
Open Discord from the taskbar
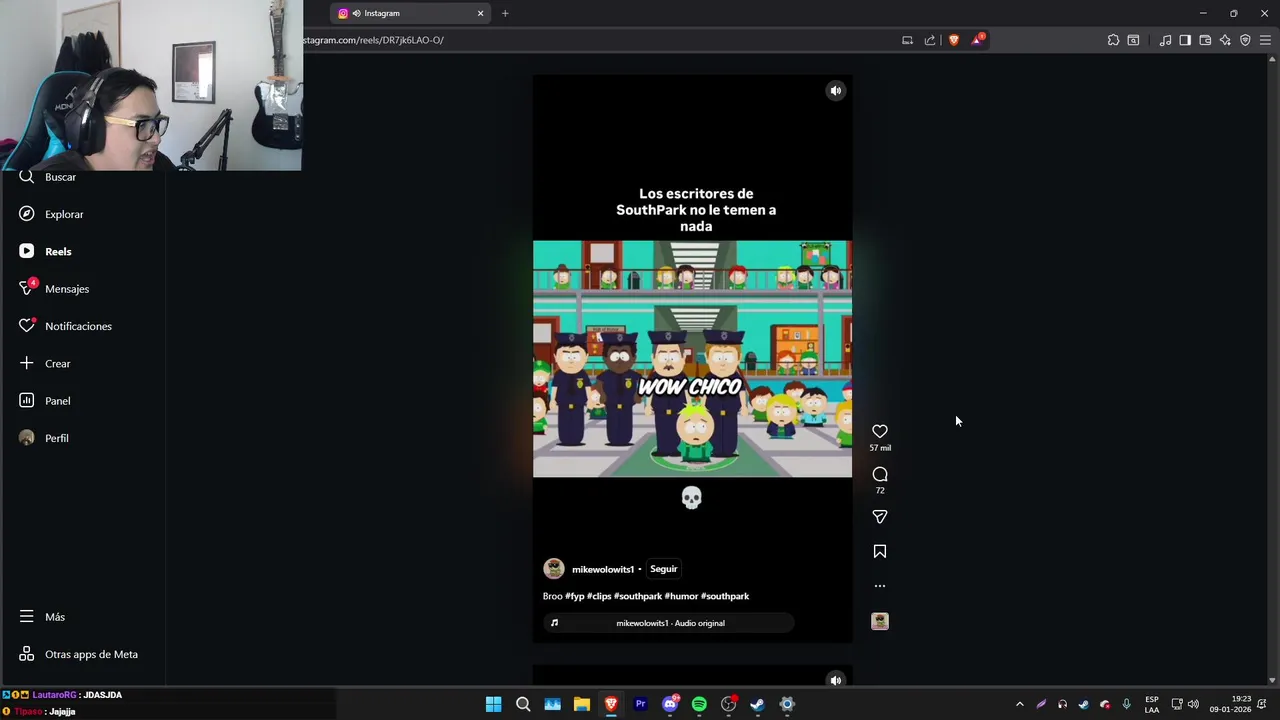(x=670, y=704)
